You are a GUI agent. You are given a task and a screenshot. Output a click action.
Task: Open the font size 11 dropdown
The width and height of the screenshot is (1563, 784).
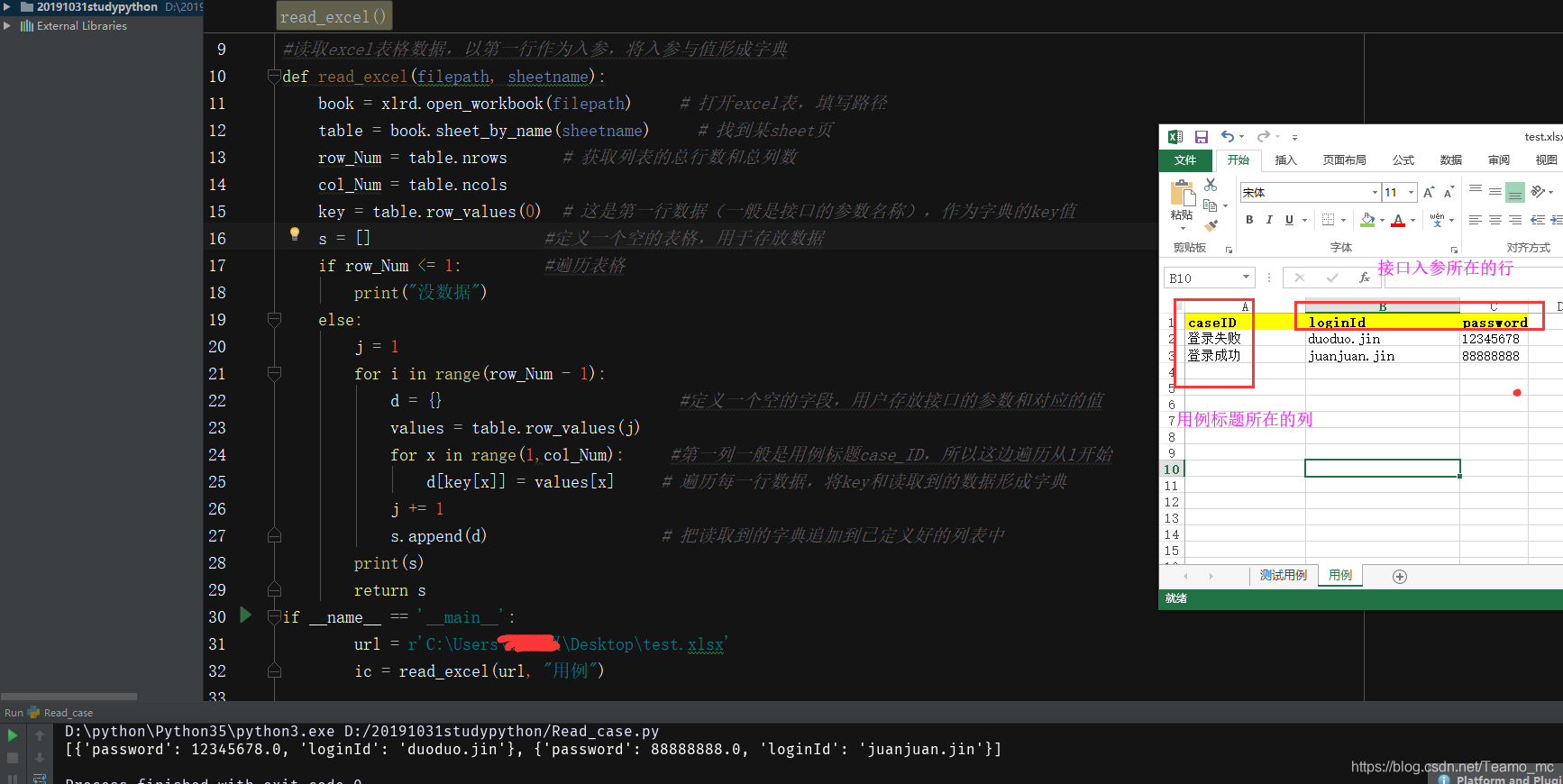click(x=1412, y=192)
